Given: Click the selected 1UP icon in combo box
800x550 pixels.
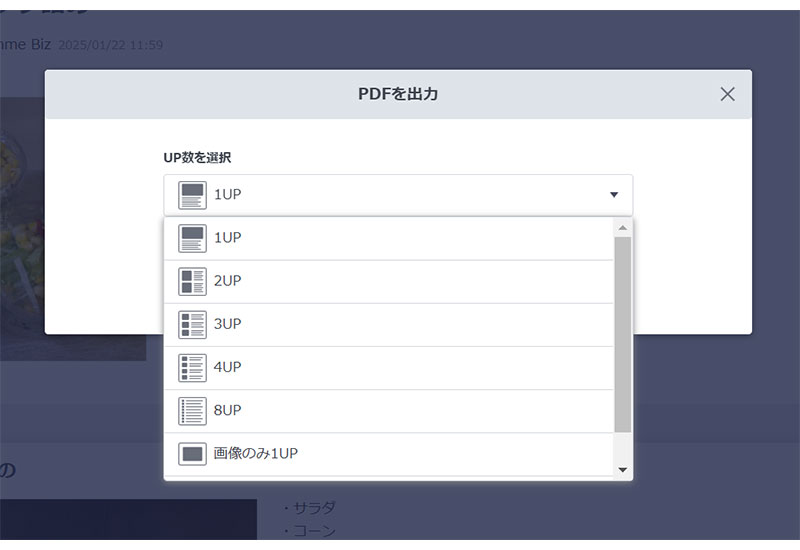Looking at the screenshot, I should point(192,195).
